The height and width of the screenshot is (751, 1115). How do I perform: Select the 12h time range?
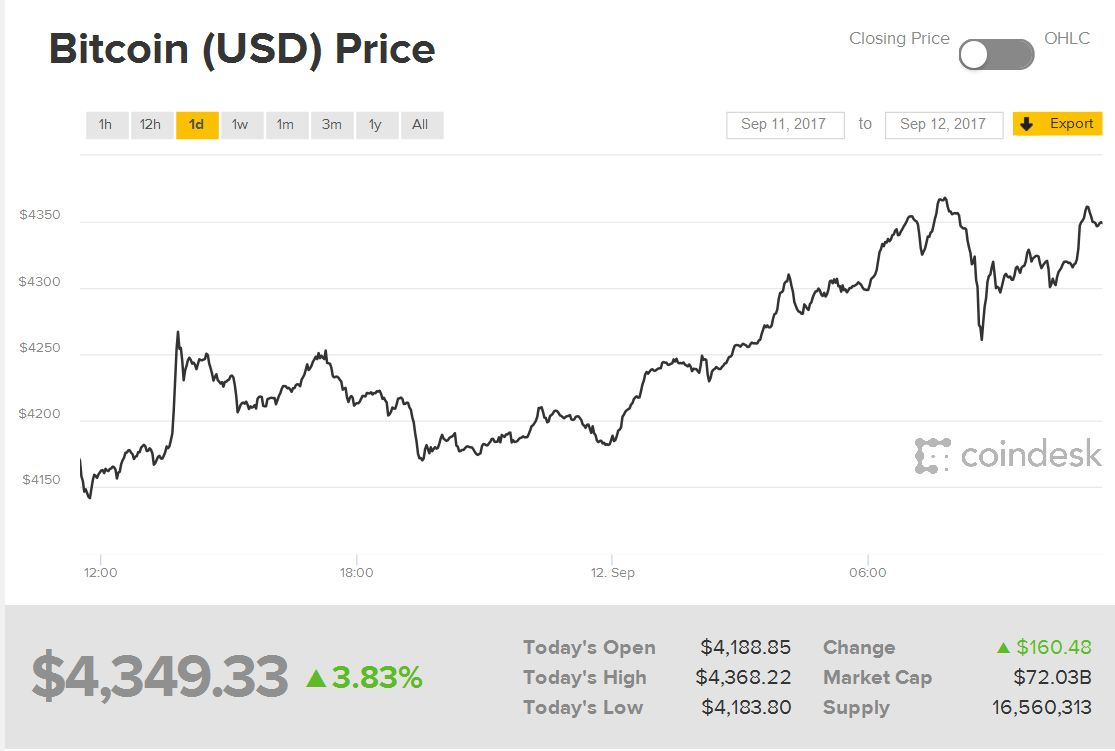[151, 125]
